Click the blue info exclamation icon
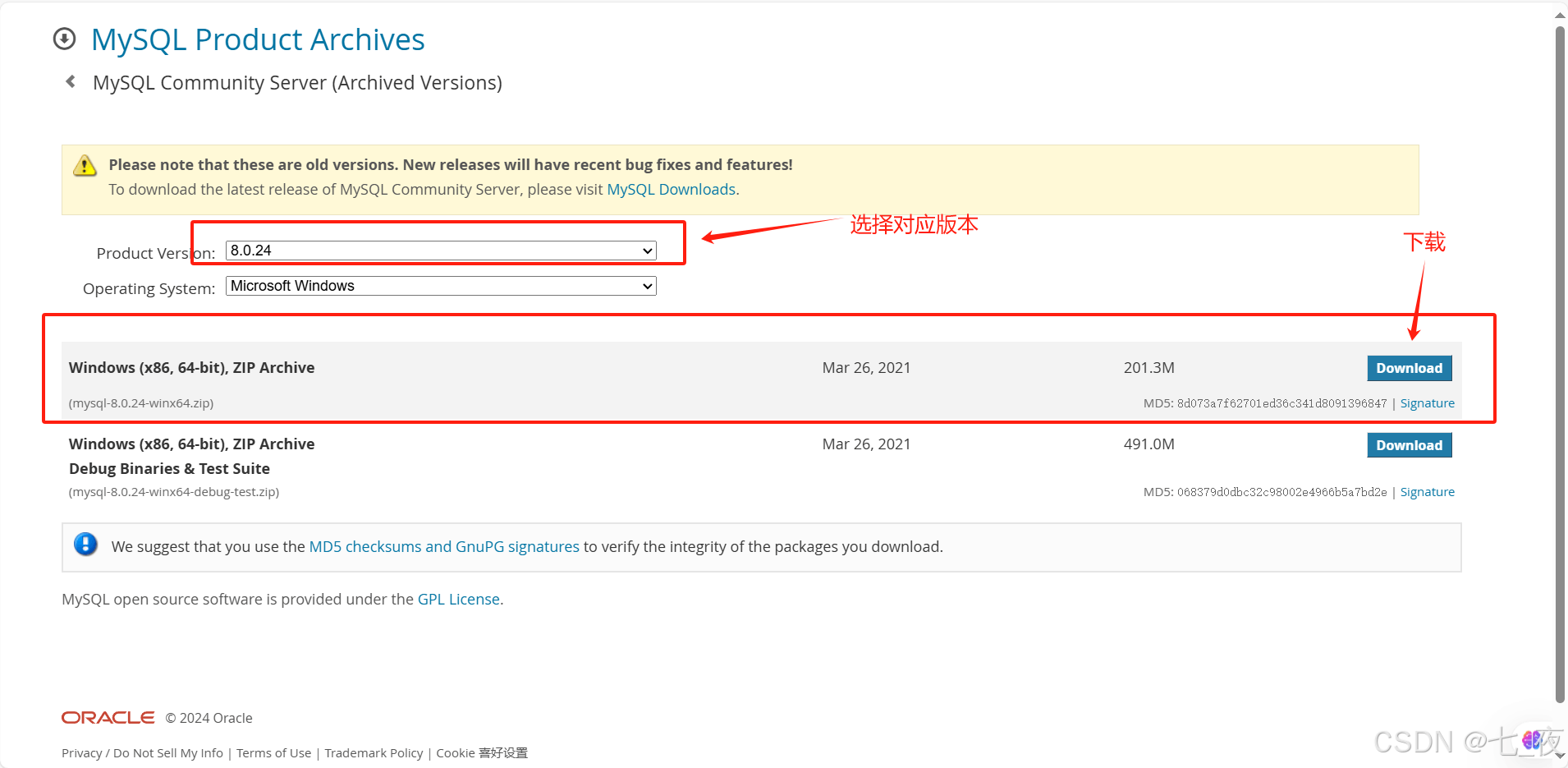 coord(85,545)
